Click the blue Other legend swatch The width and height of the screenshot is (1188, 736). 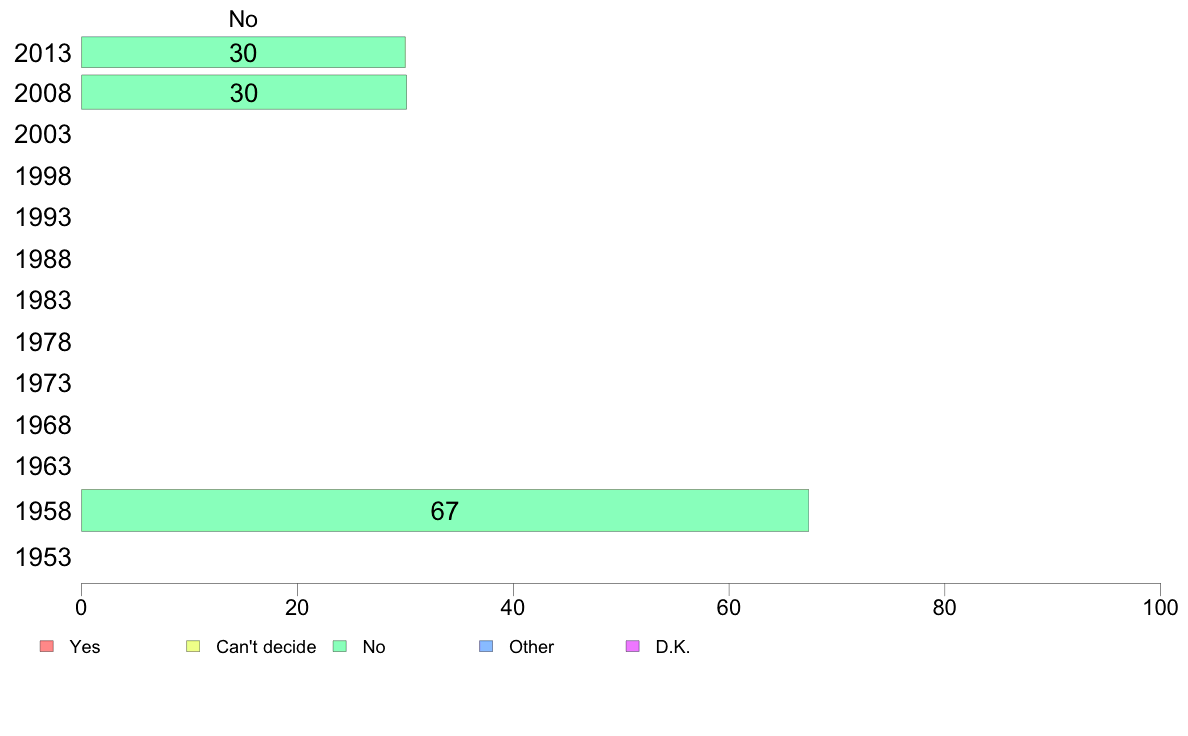pos(486,647)
